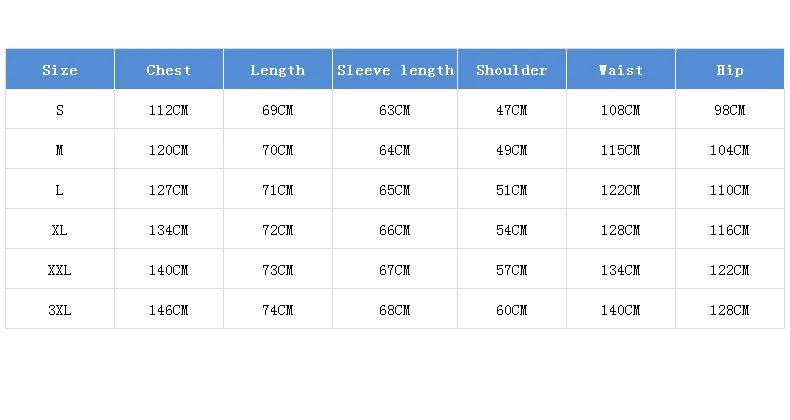Click the XXL size row label
This screenshot has width=790, height=420.
coord(60,270)
